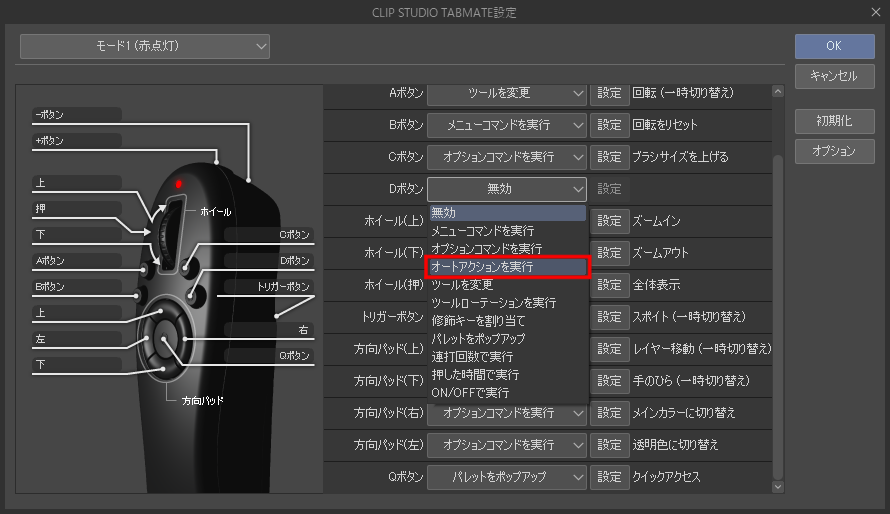
Task: Click the scroll-down arrow of the settings list
Action: 778,487
